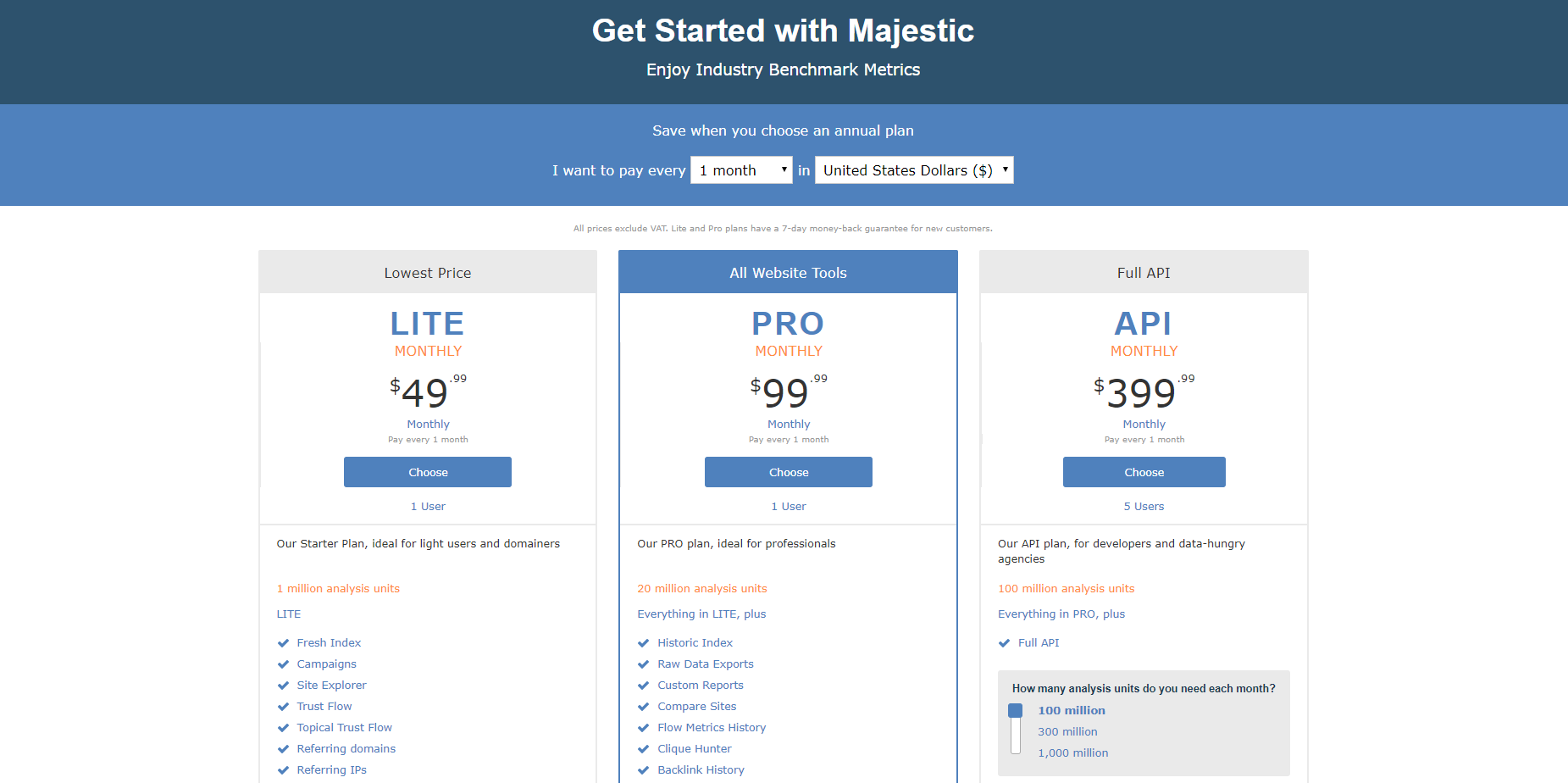Click the checkmark icon next to Raw Data Exports
This screenshot has height=783, width=1568.
point(644,664)
